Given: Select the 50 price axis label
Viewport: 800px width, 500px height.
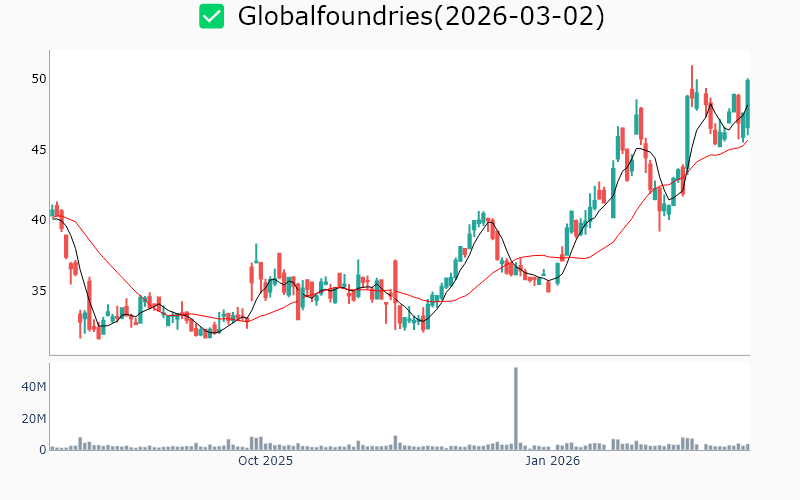Looking at the screenshot, I should point(39,79).
